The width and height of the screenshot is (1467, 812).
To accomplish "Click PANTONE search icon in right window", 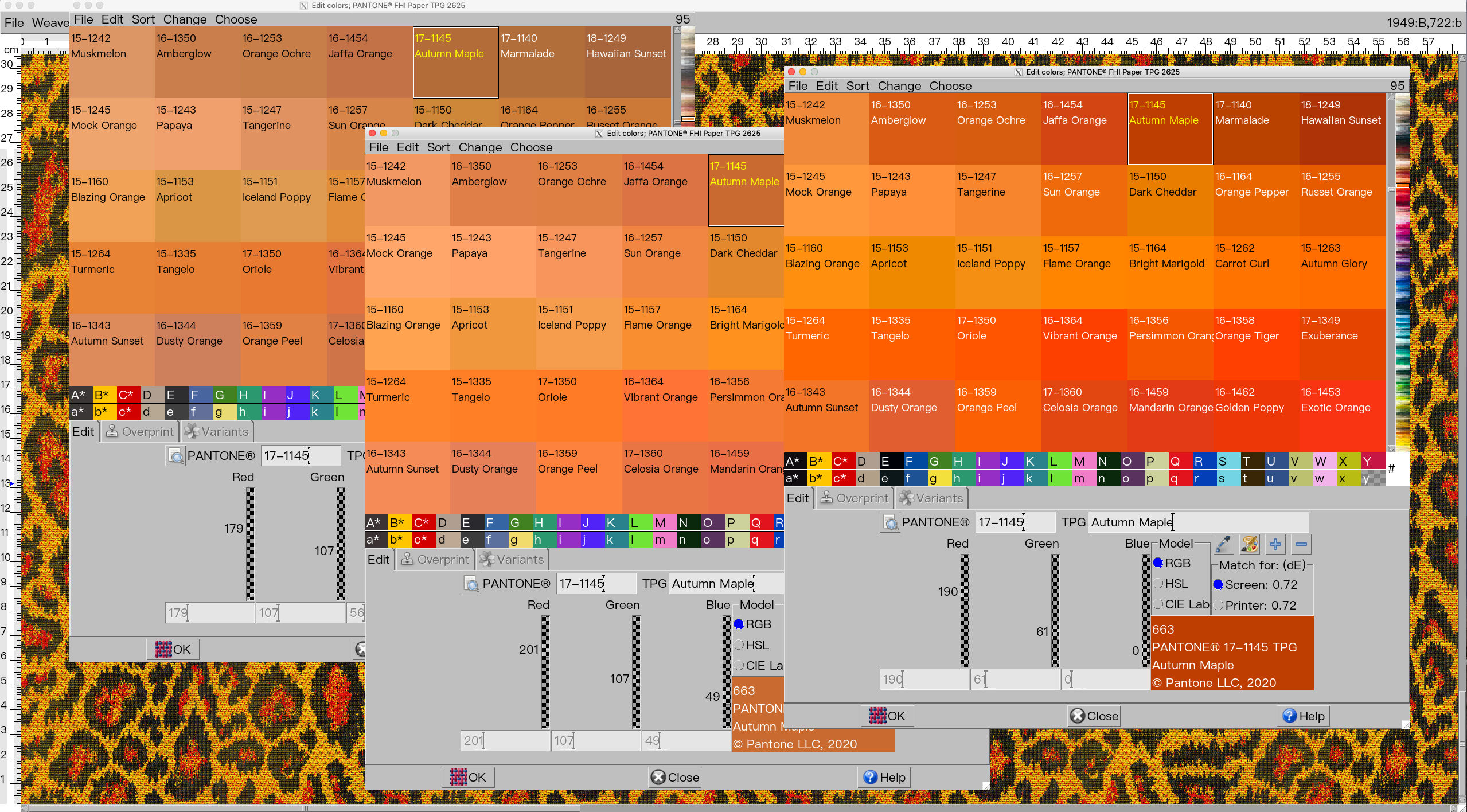I will 890,522.
